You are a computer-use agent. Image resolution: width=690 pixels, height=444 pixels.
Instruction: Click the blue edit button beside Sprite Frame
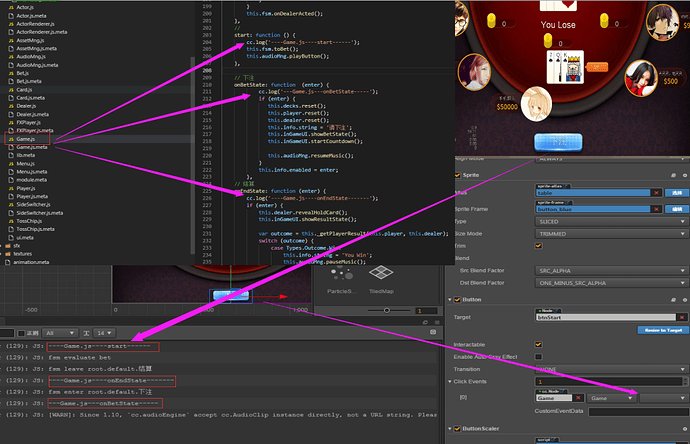coord(677,209)
